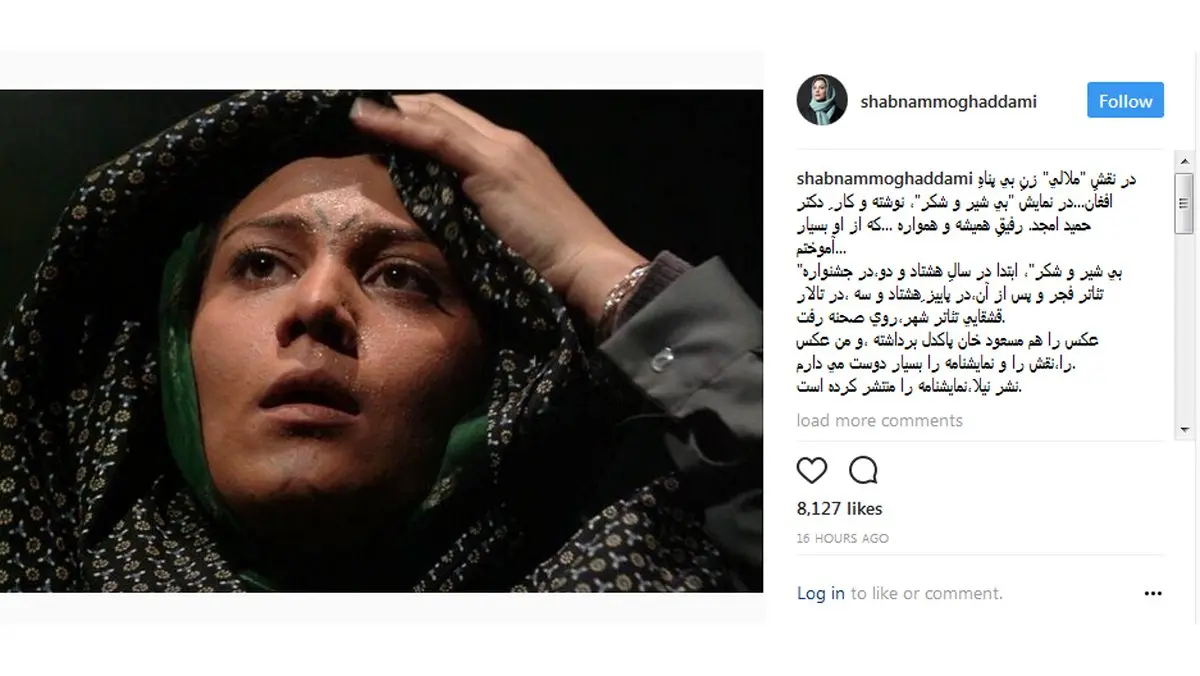Follow the shabnammoghaddami account

click(x=1125, y=101)
